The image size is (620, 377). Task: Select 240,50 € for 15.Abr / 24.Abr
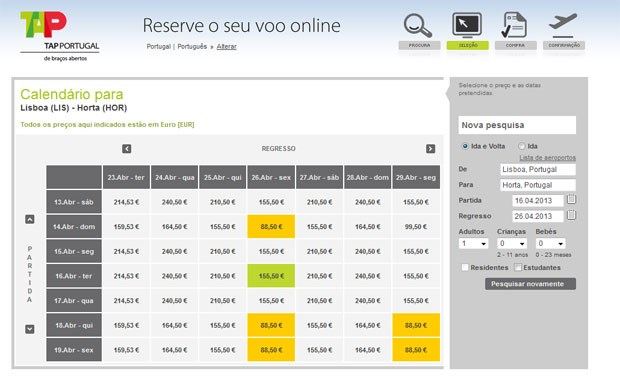click(174, 251)
